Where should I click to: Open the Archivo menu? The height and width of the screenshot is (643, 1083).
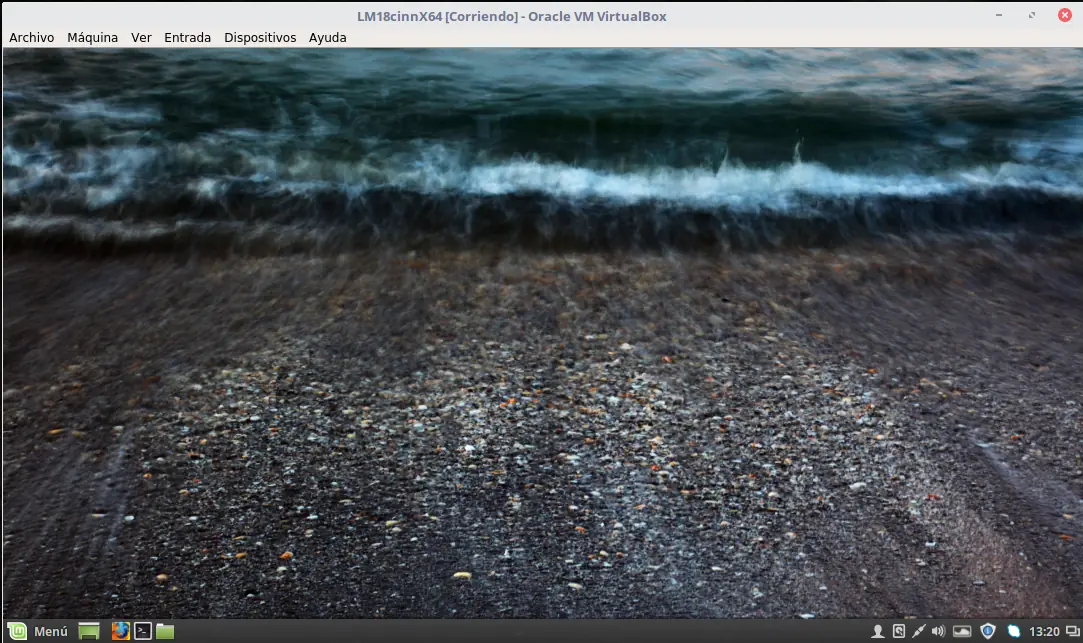32,37
